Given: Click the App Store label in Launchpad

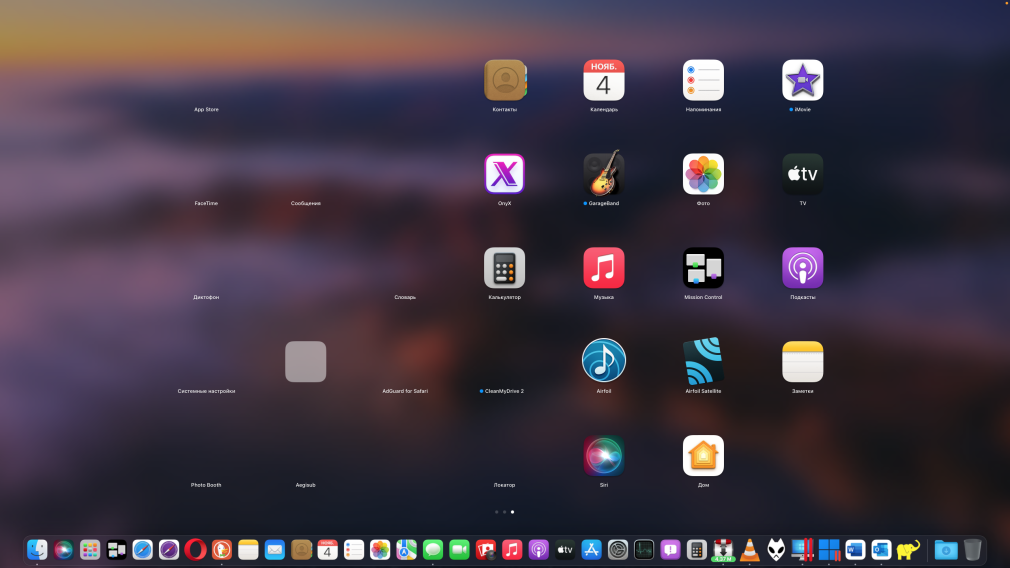Looking at the screenshot, I should pos(206,109).
